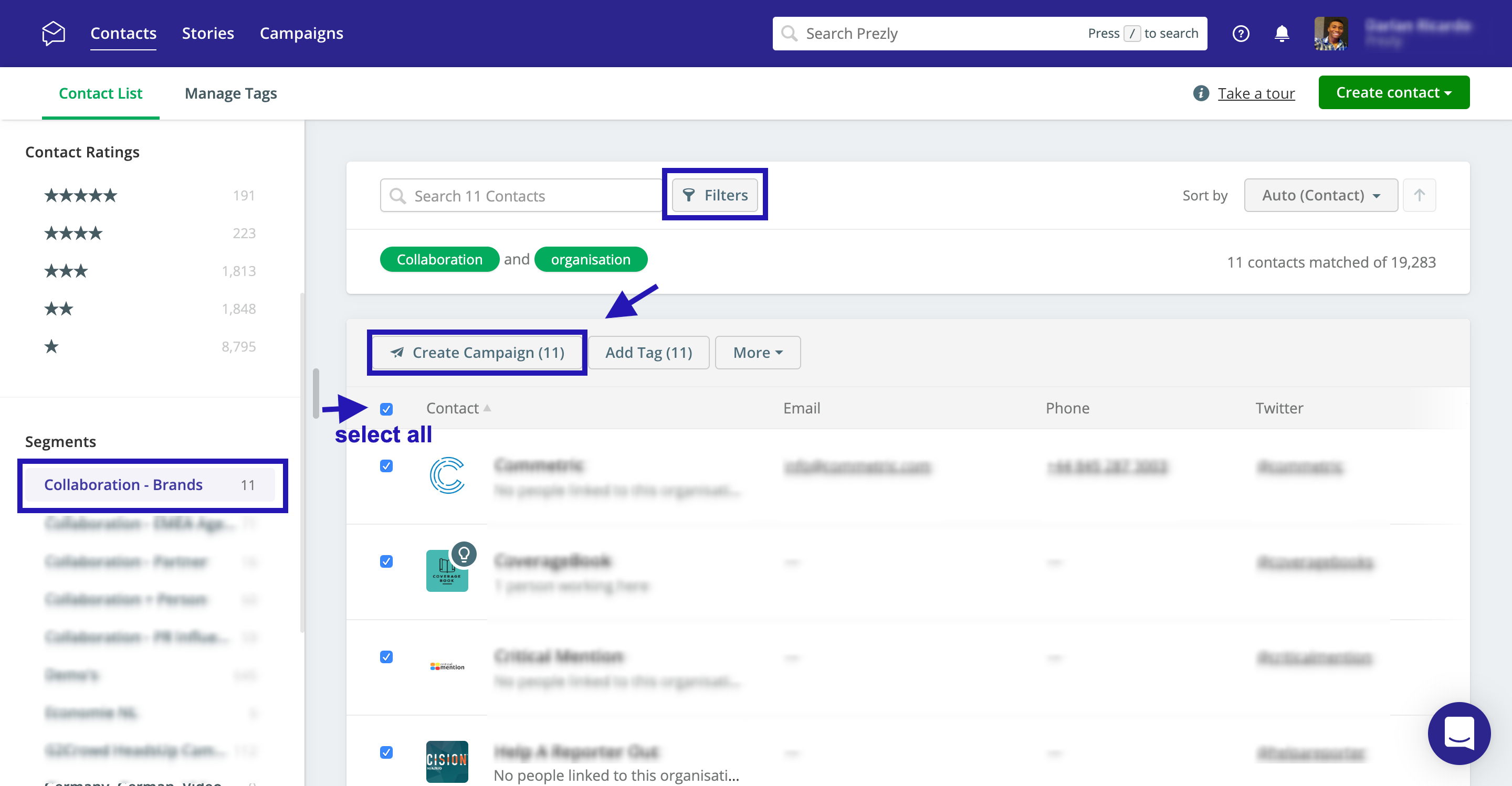Switch to the Contact List tab

[x=100, y=93]
